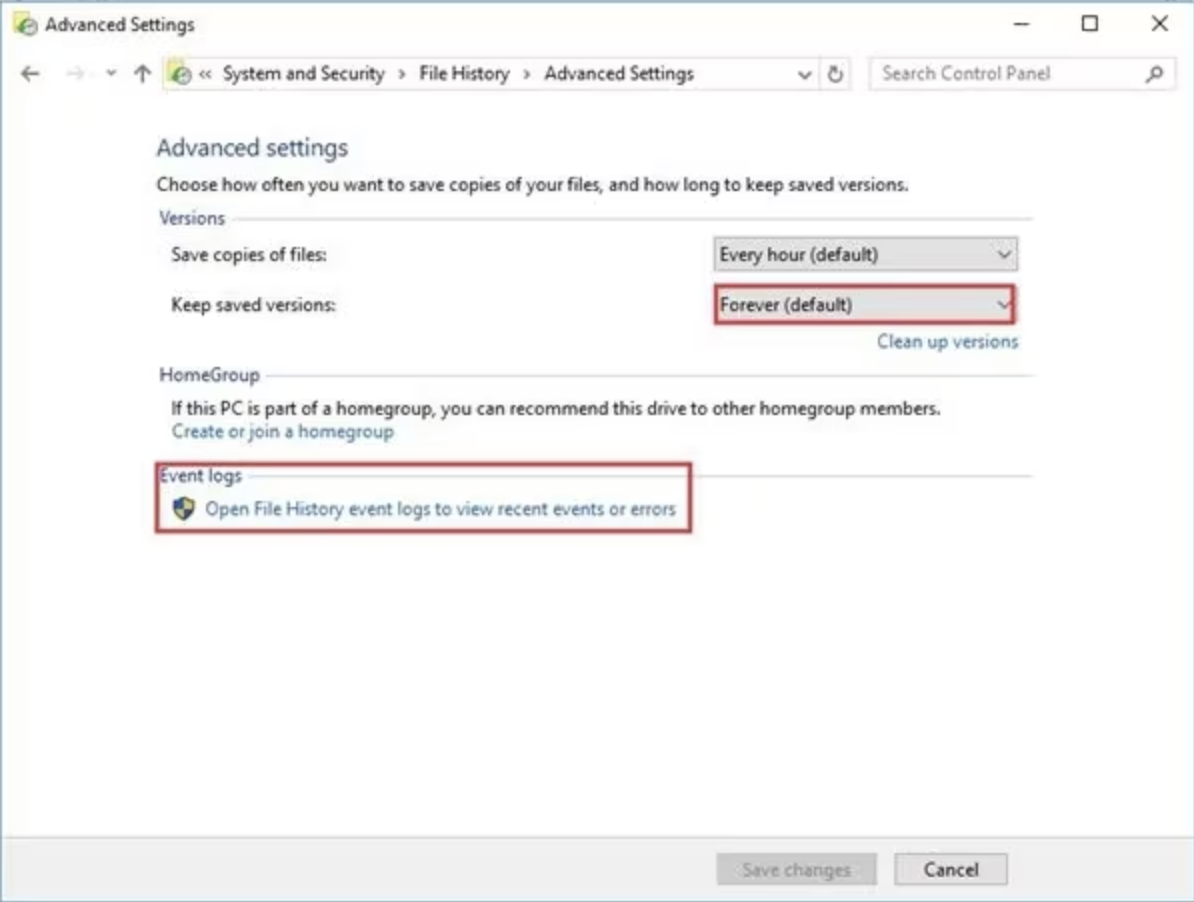Screen dimensions: 1194x902
Task: Open address bar history dropdown
Action: 804,75
